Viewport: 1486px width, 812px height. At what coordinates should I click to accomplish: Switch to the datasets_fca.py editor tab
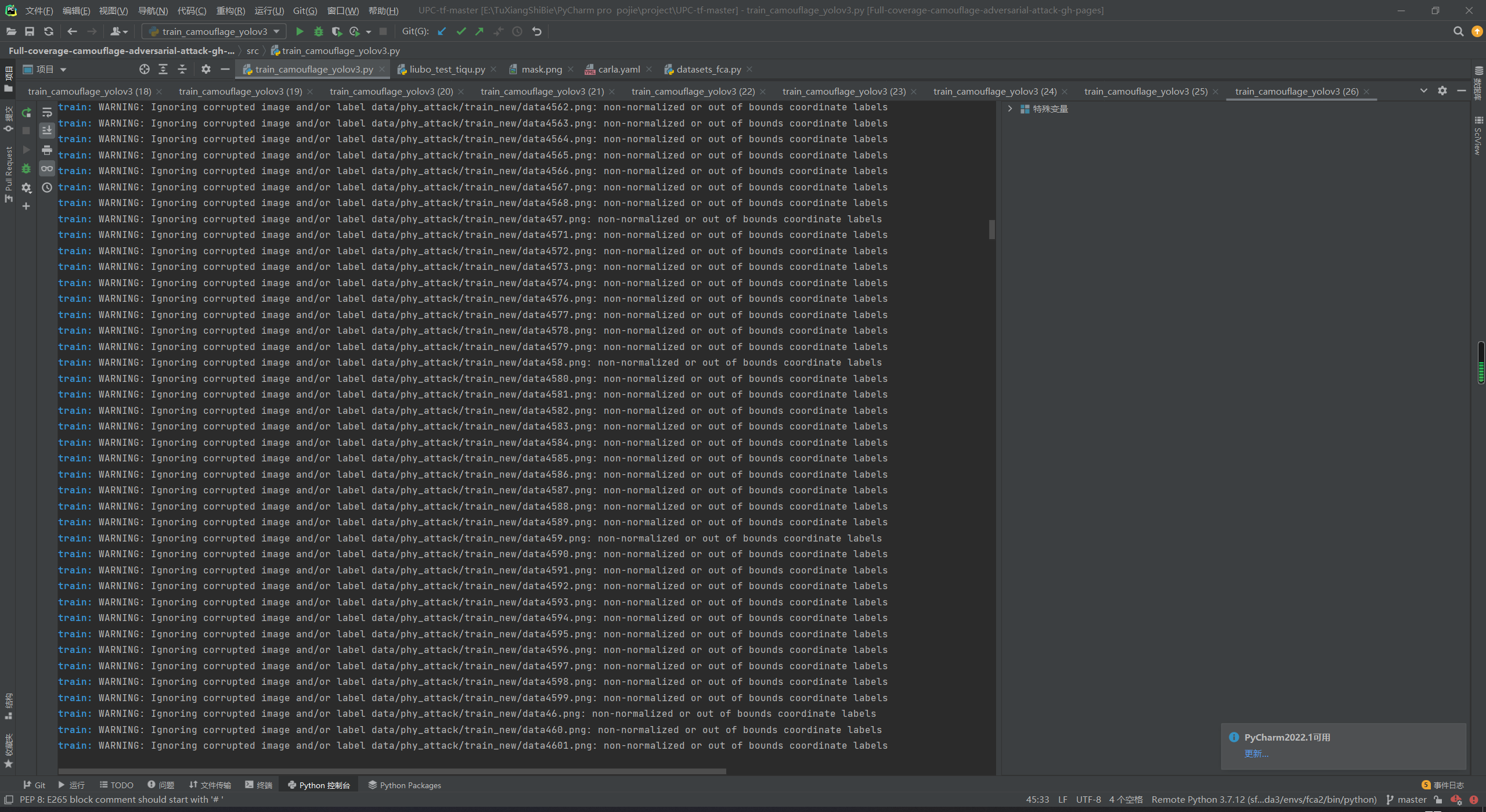coord(708,70)
